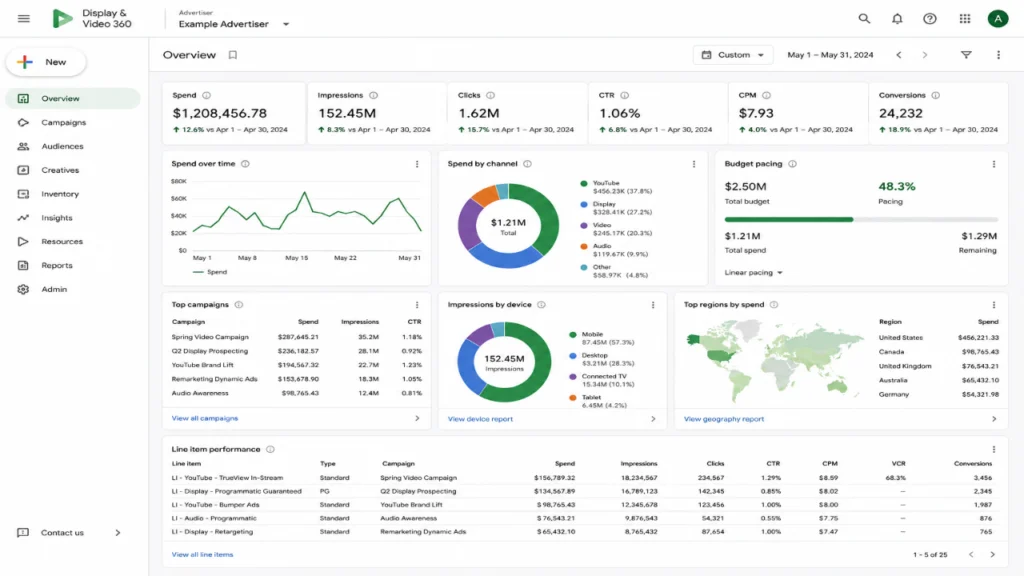The image size is (1024, 576).
Task: Open View all line items link
Action: [x=202, y=554]
